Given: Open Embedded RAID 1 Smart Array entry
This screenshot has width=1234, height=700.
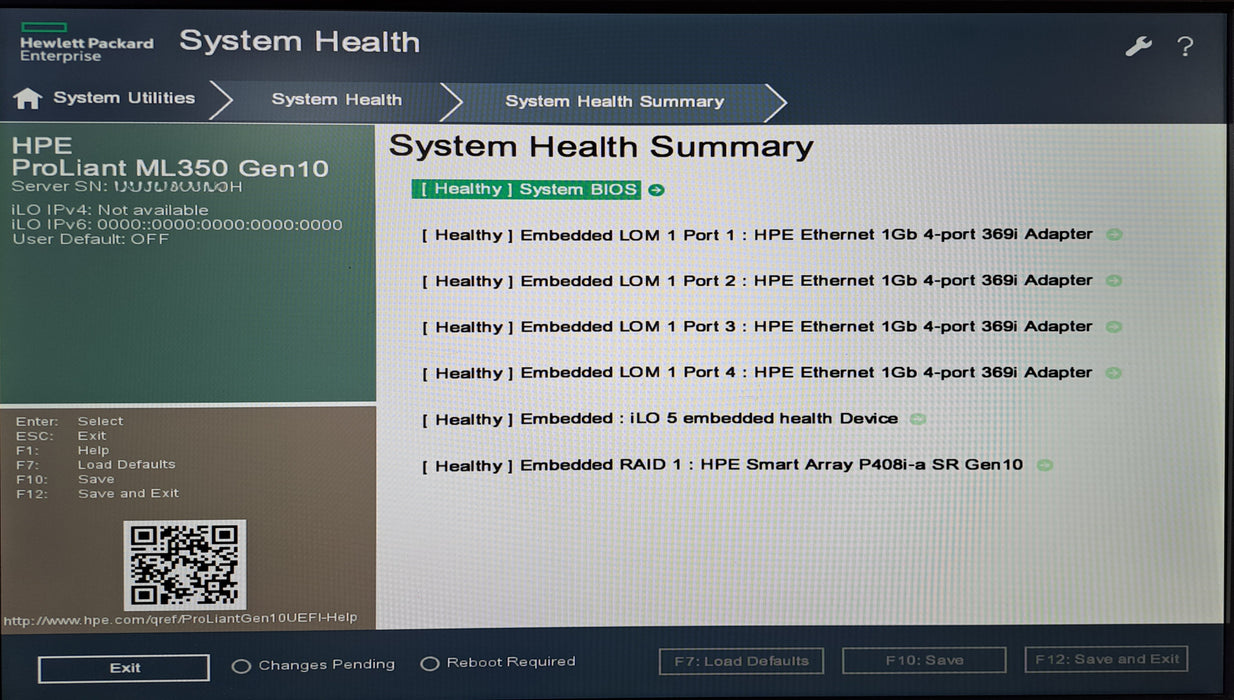Looking at the screenshot, I should point(722,465).
